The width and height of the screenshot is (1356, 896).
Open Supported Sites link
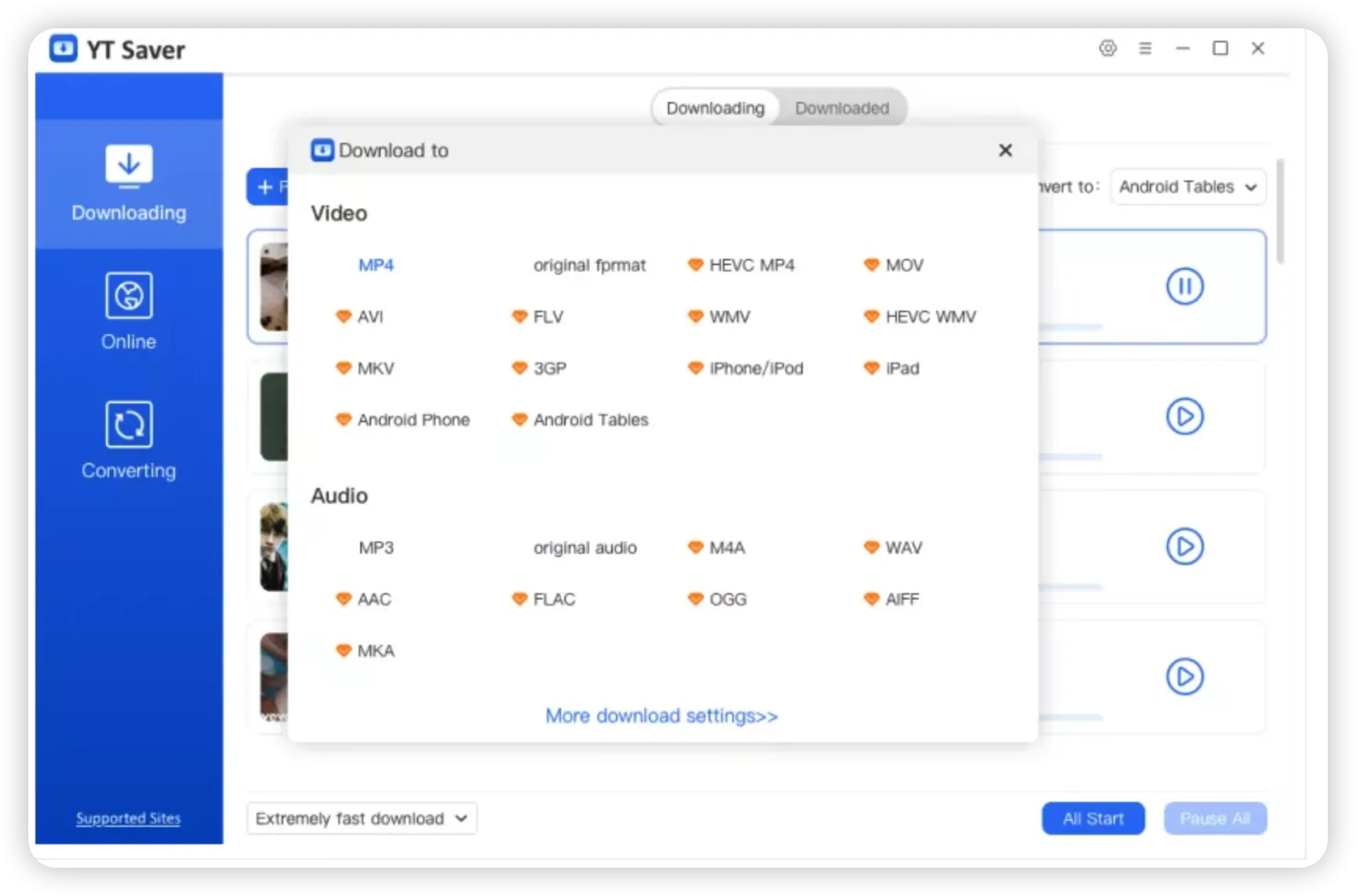click(128, 818)
